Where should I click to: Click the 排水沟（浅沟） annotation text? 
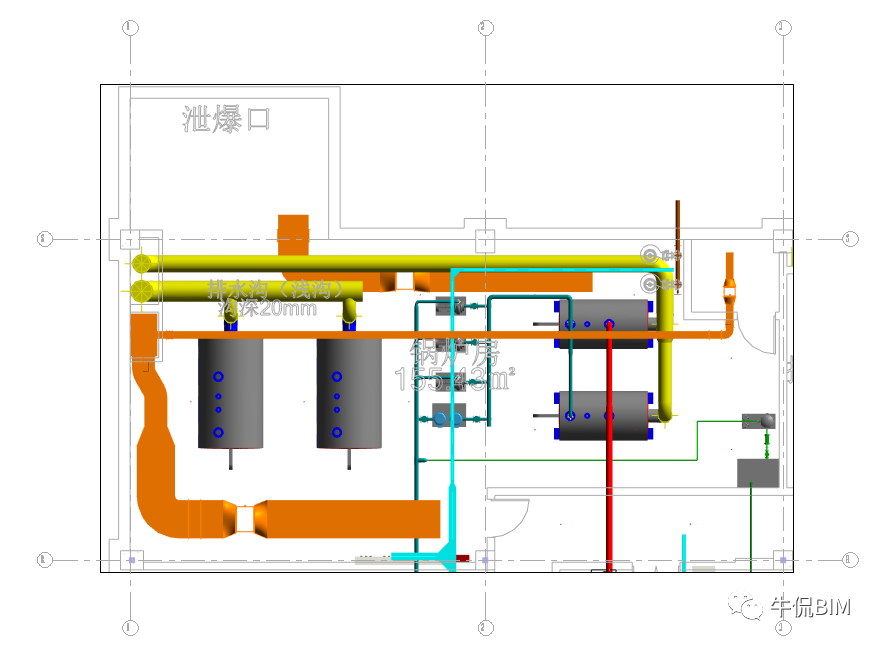point(274,289)
